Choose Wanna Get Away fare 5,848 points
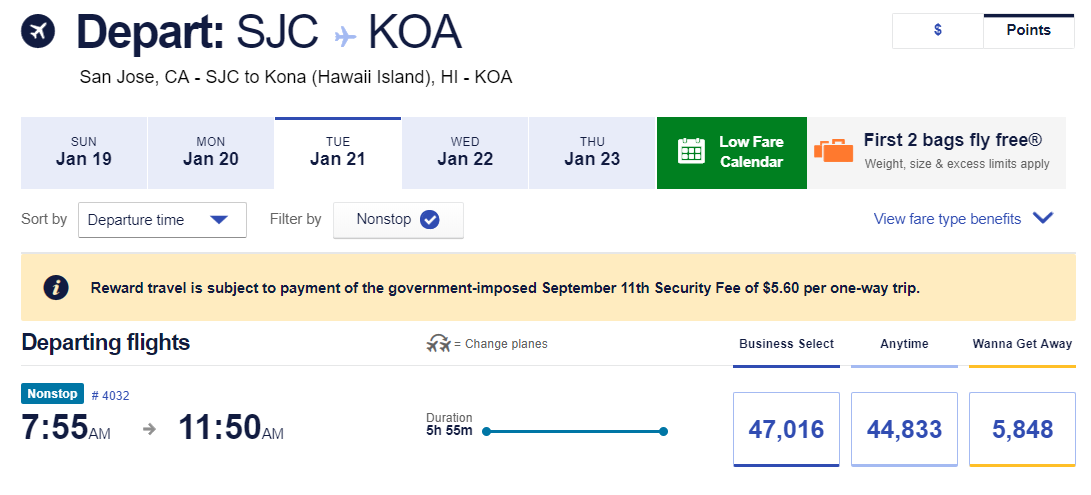Viewport: 1091px width, 495px height. click(1022, 429)
